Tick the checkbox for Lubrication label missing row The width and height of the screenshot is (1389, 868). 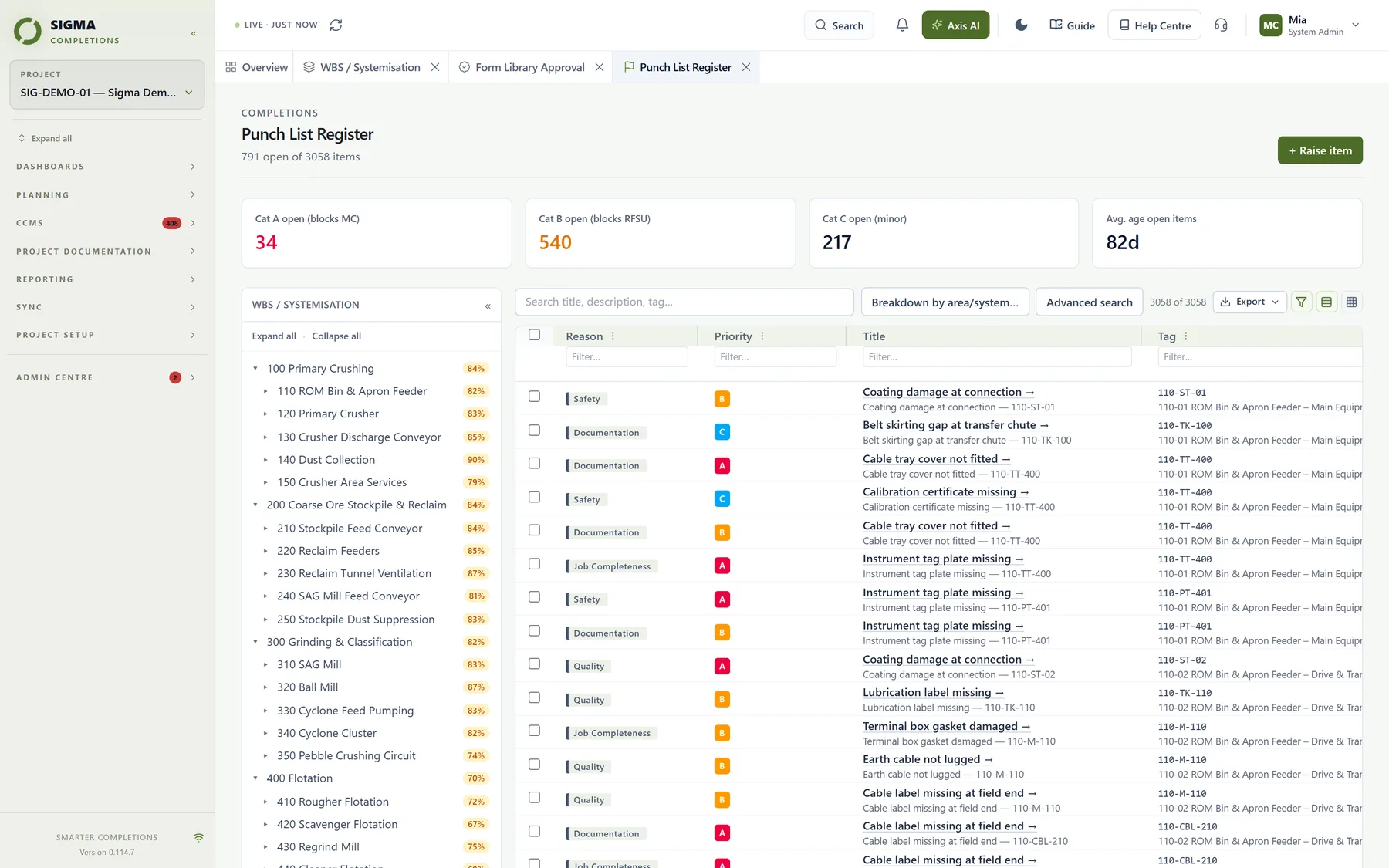(534, 697)
